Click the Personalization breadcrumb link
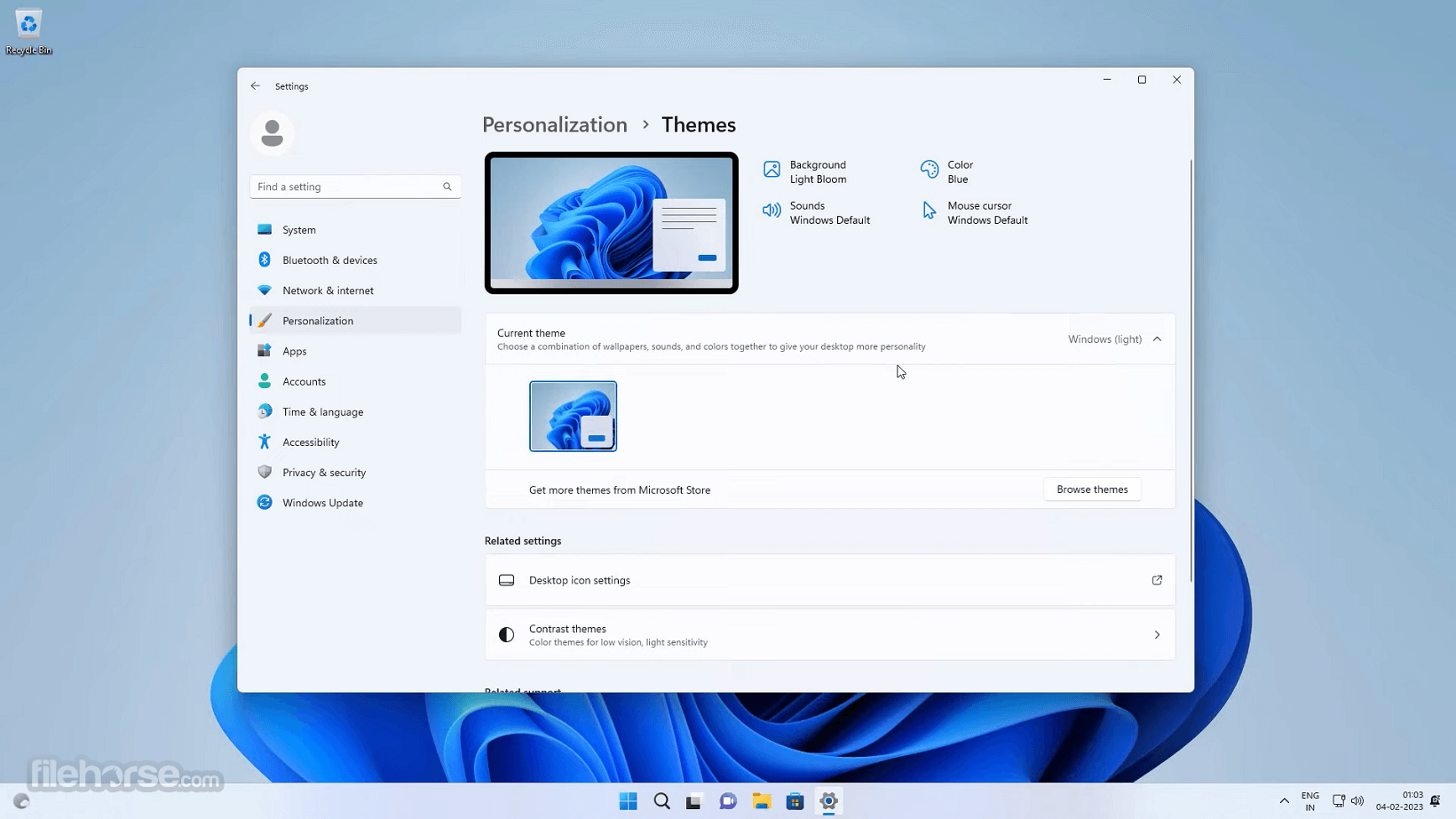The image size is (1456, 819). pos(555,125)
